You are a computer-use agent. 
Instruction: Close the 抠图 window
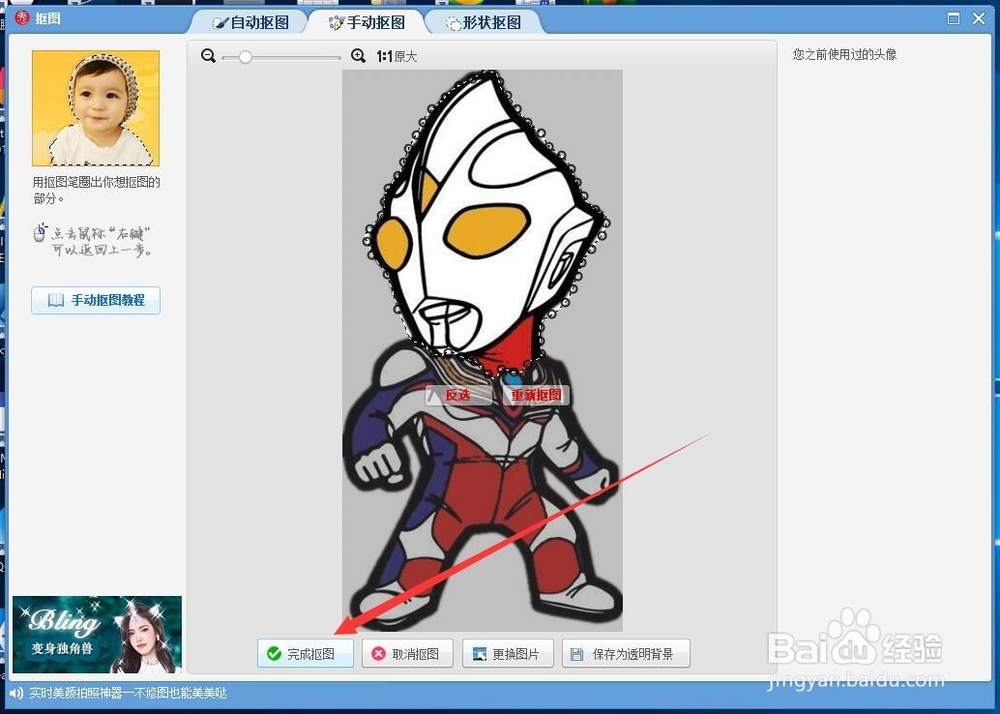pos(979,18)
